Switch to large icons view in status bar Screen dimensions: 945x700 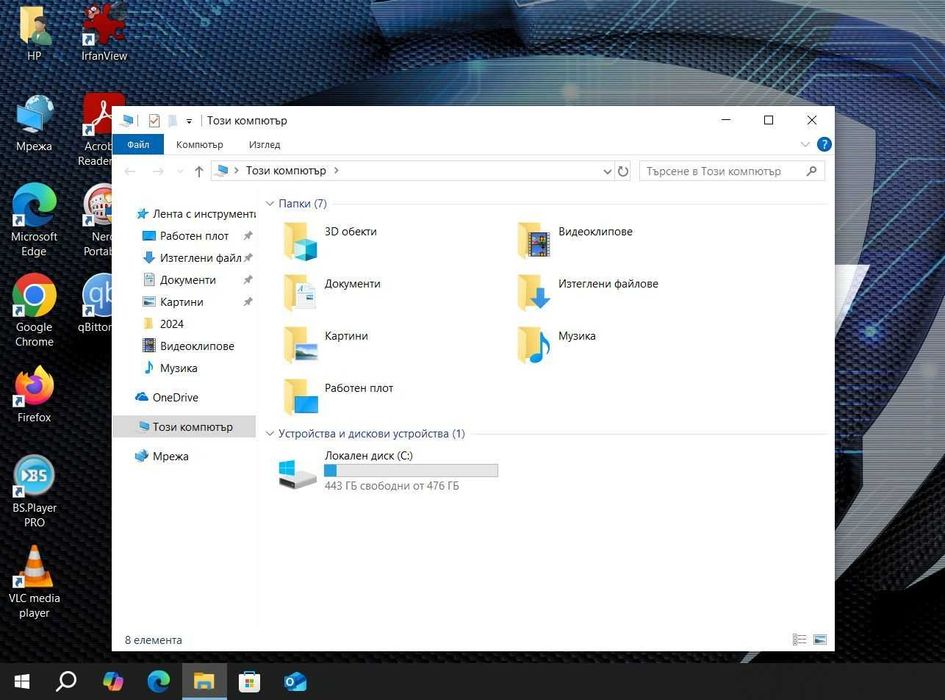point(820,639)
